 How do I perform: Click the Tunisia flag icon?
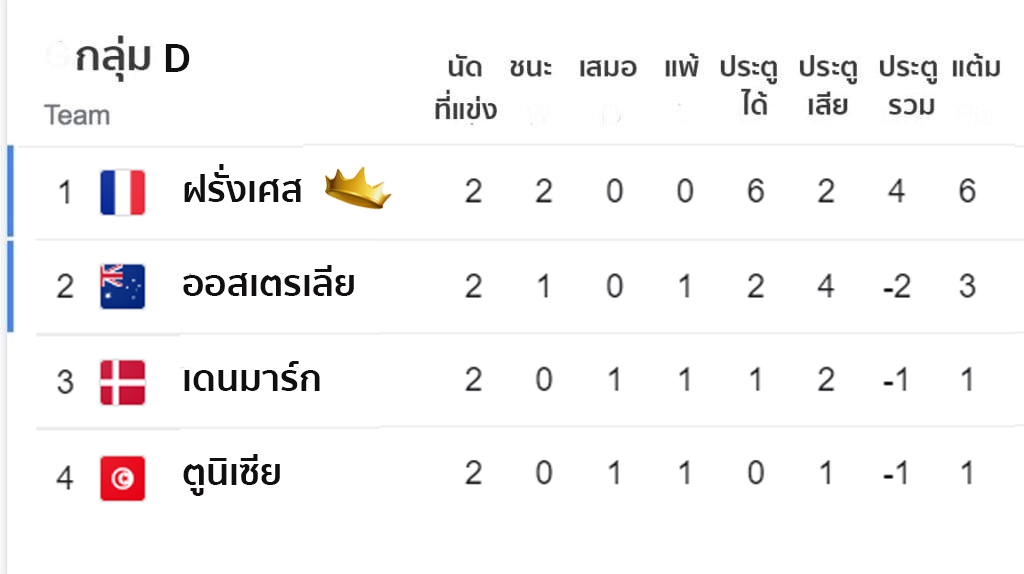[123, 478]
